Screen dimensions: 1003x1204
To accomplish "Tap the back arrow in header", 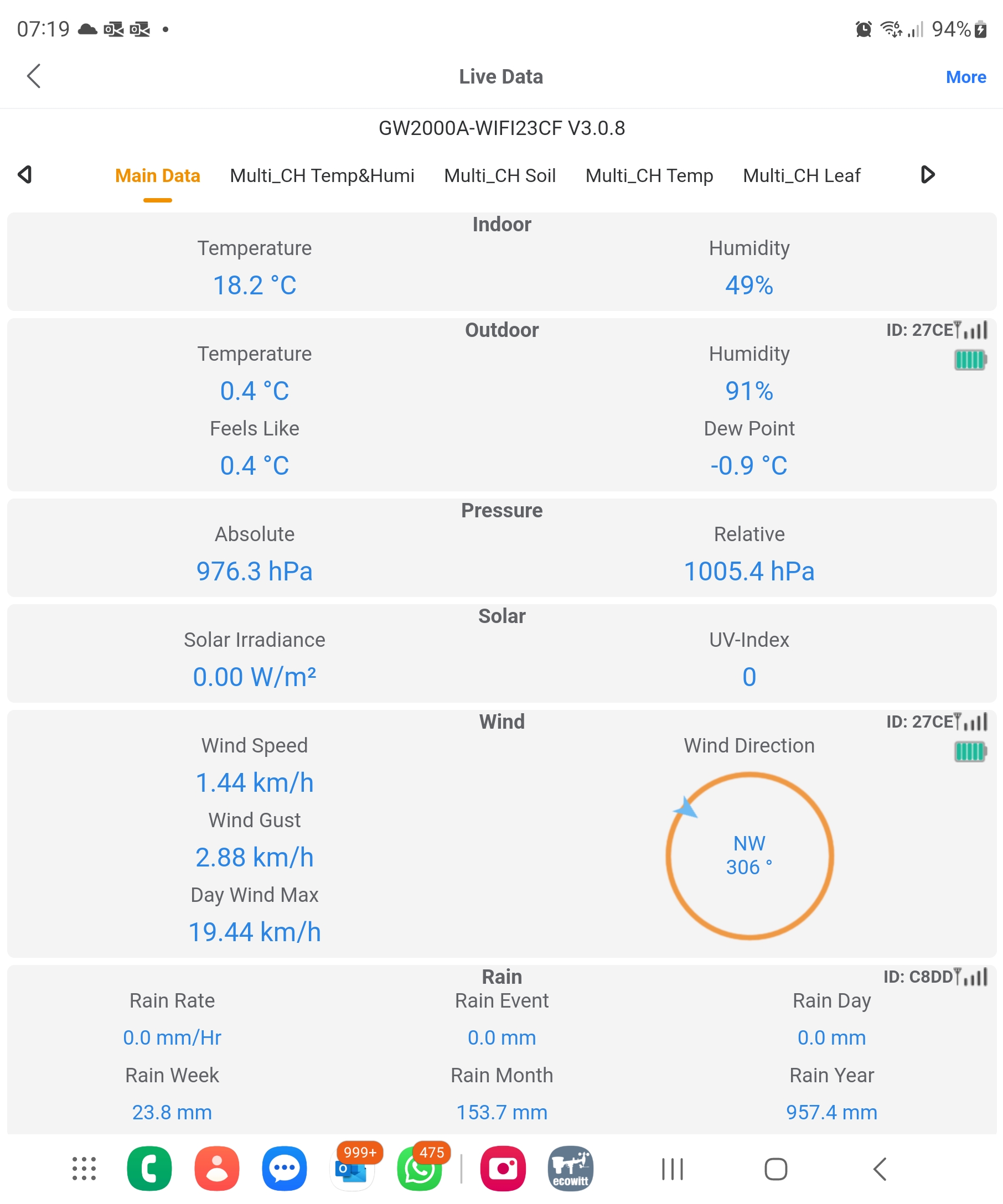I will tap(34, 76).
